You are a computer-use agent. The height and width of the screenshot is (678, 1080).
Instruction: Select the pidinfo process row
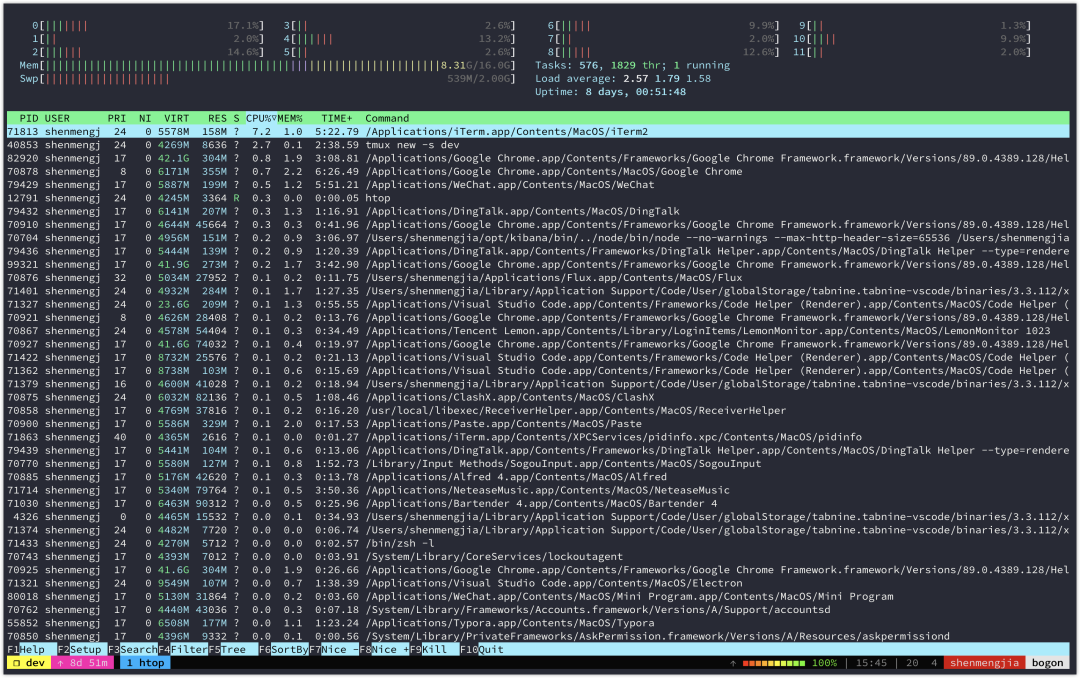[x=538, y=437]
